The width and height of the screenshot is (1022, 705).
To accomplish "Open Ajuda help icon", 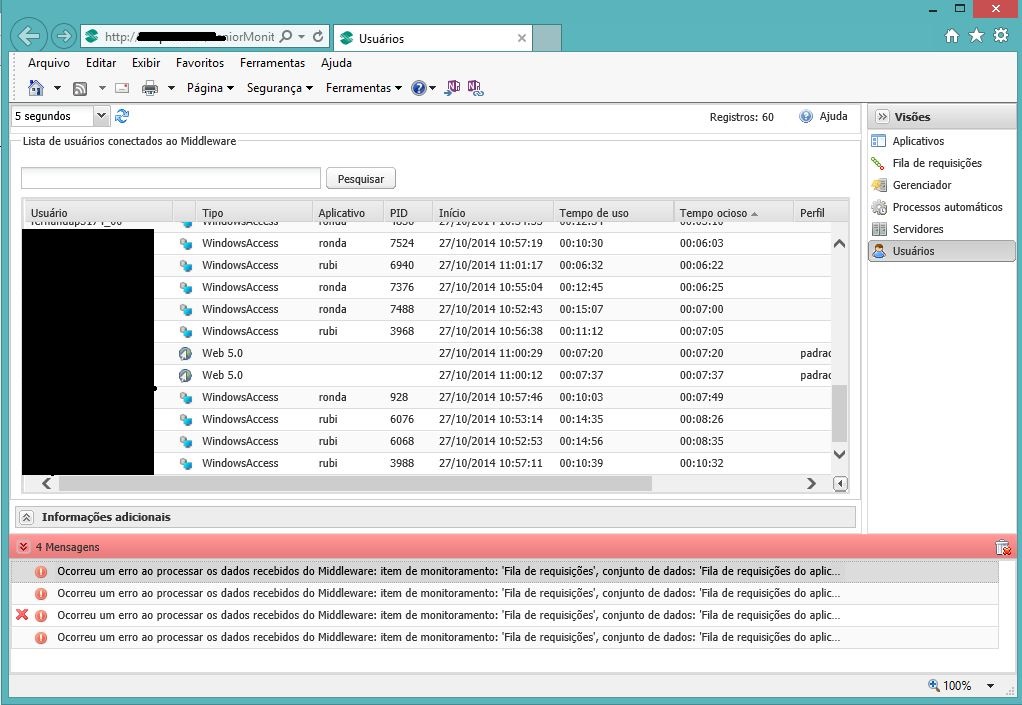I will pyautogui.click(x=806, y=117).
